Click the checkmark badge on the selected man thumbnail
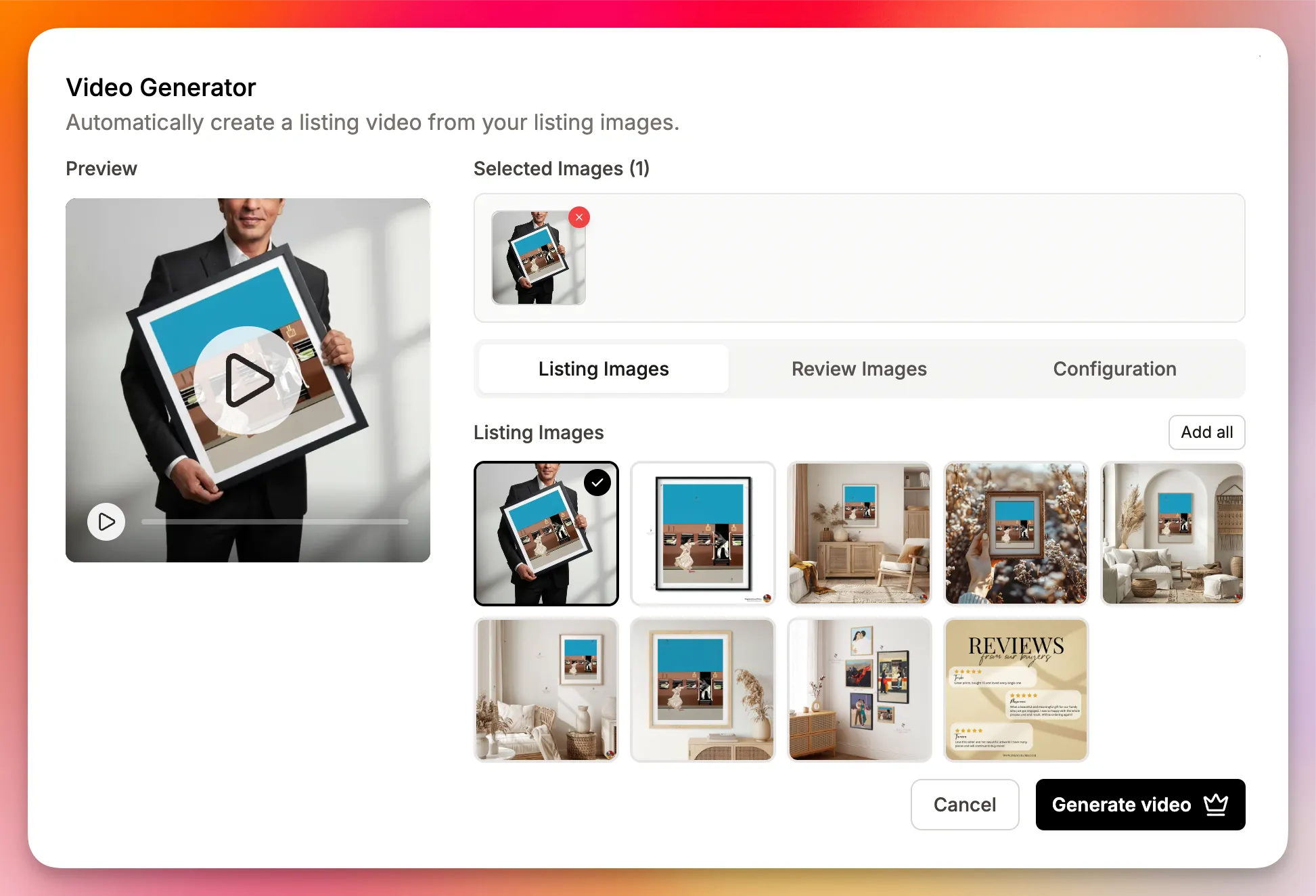This screenshot has width=1316, height=896. click(x=597, y=482)
